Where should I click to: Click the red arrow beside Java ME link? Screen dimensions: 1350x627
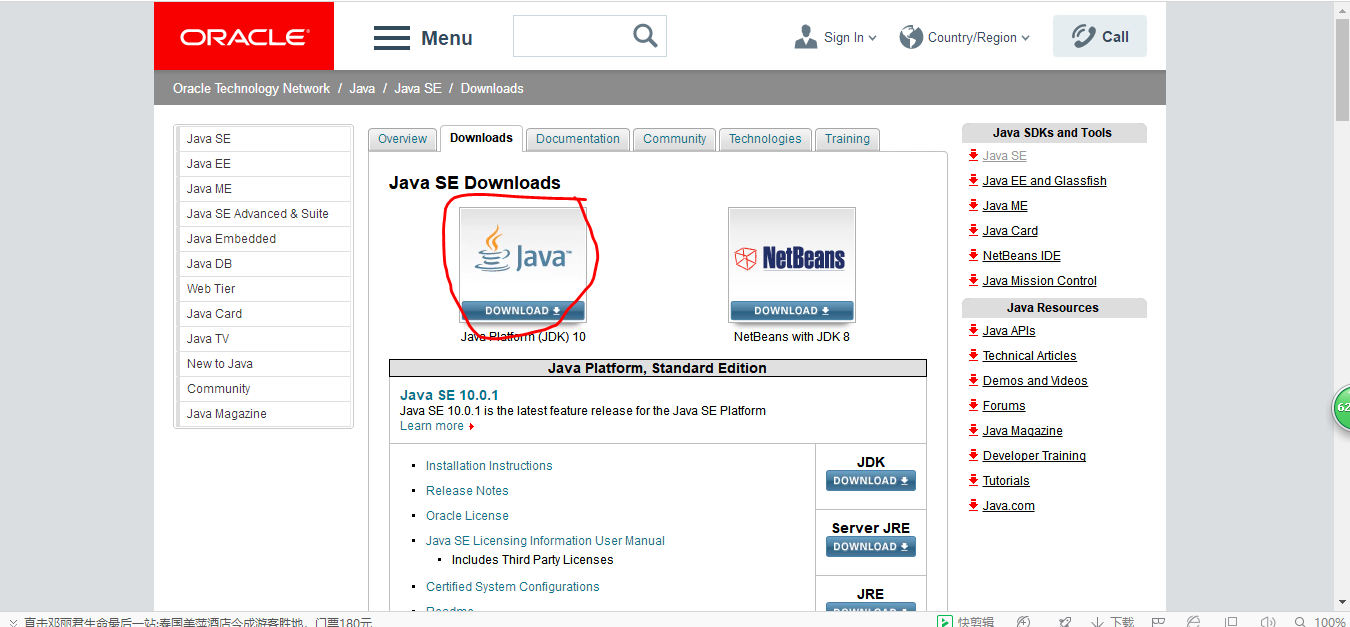click(x=973, y=205)
